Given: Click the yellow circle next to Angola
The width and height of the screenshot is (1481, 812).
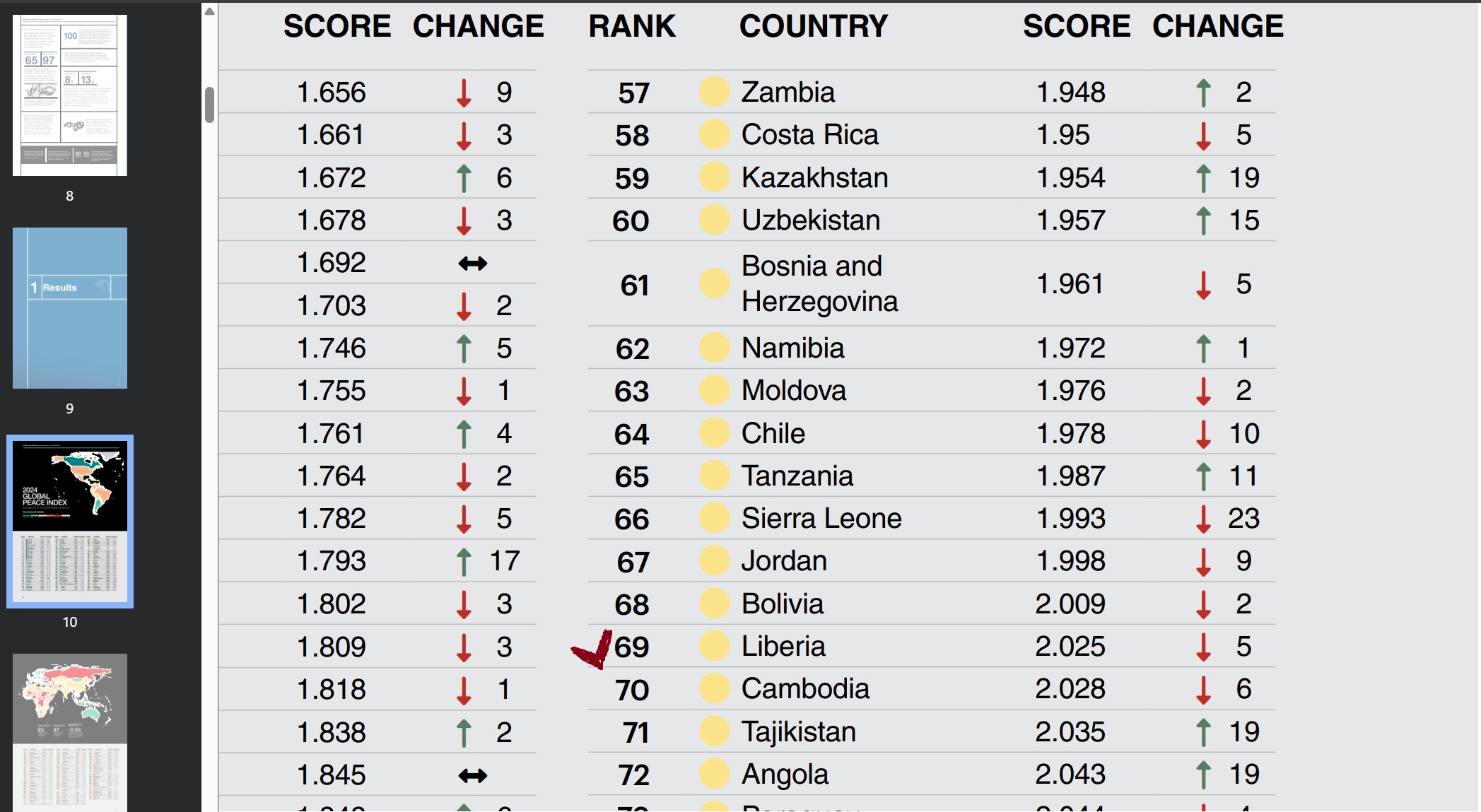Looking at the screenshot, I should (714, 774).
